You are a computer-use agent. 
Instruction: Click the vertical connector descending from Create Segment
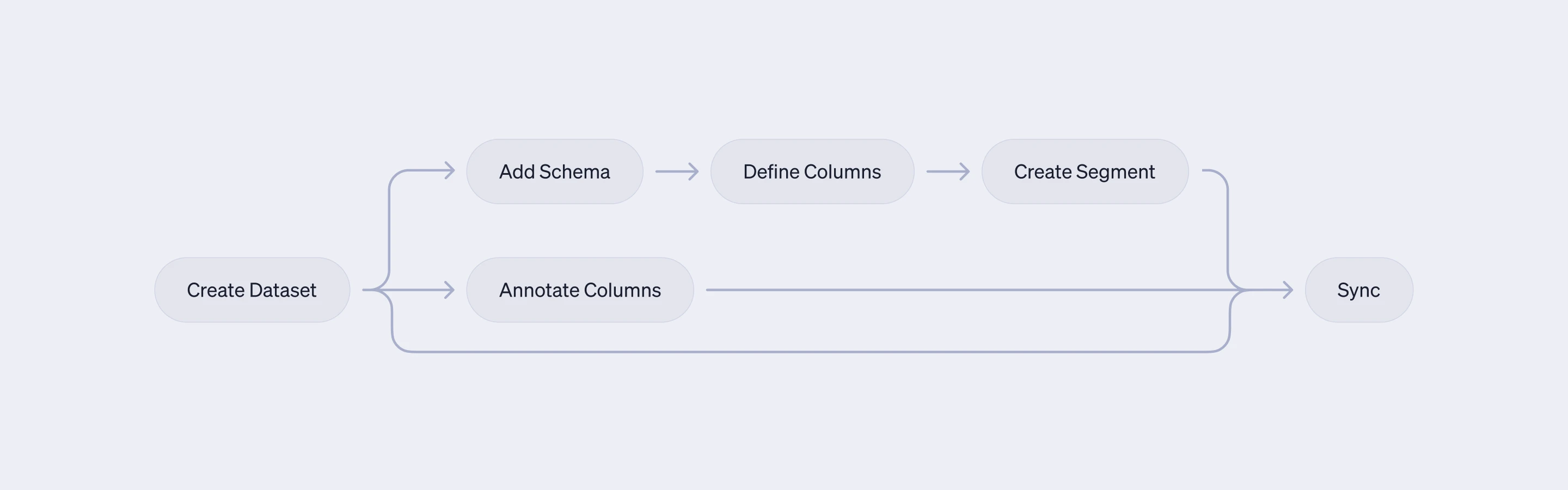point(1228,231)
